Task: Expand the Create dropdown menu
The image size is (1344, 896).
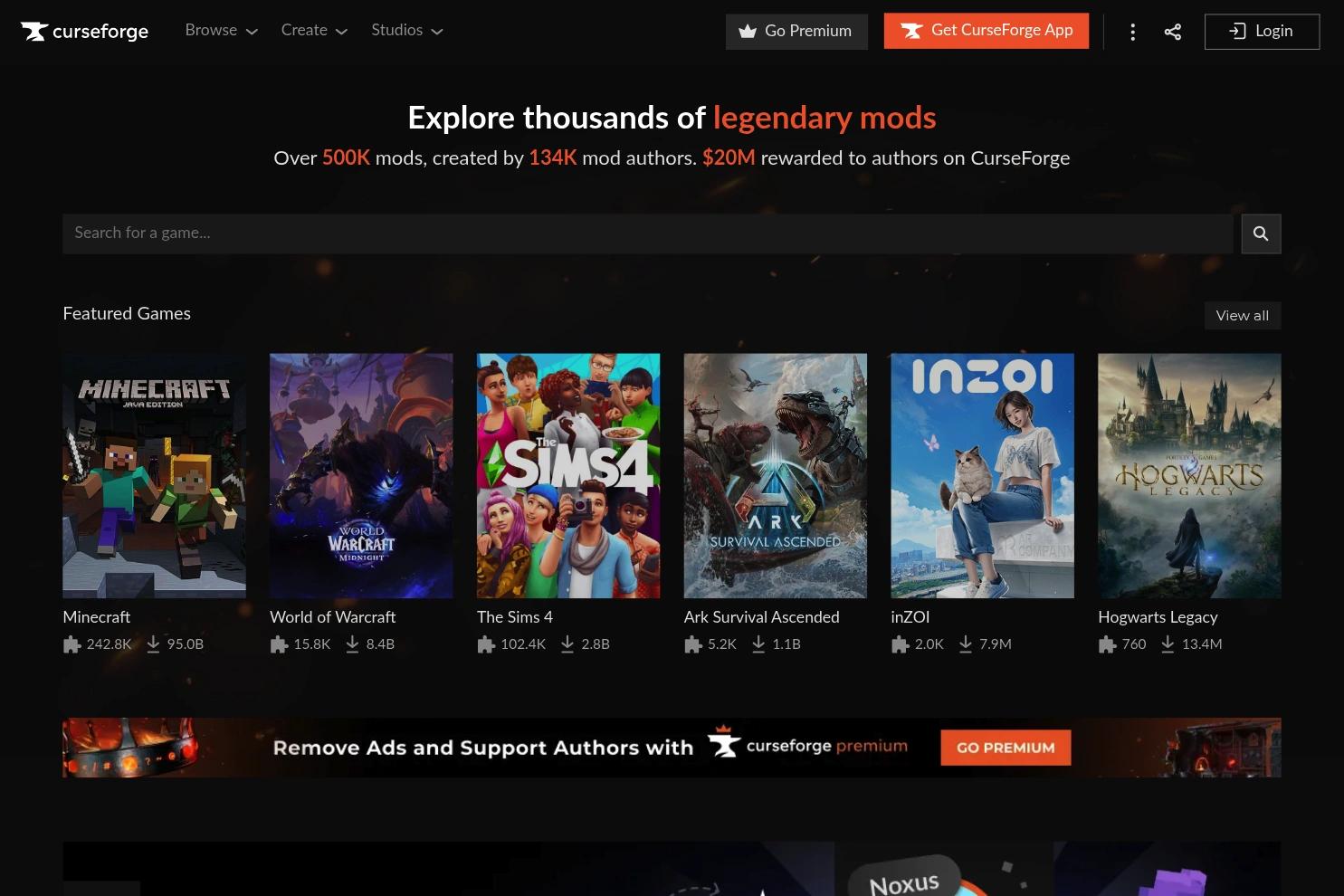Action: pos(314,30)
